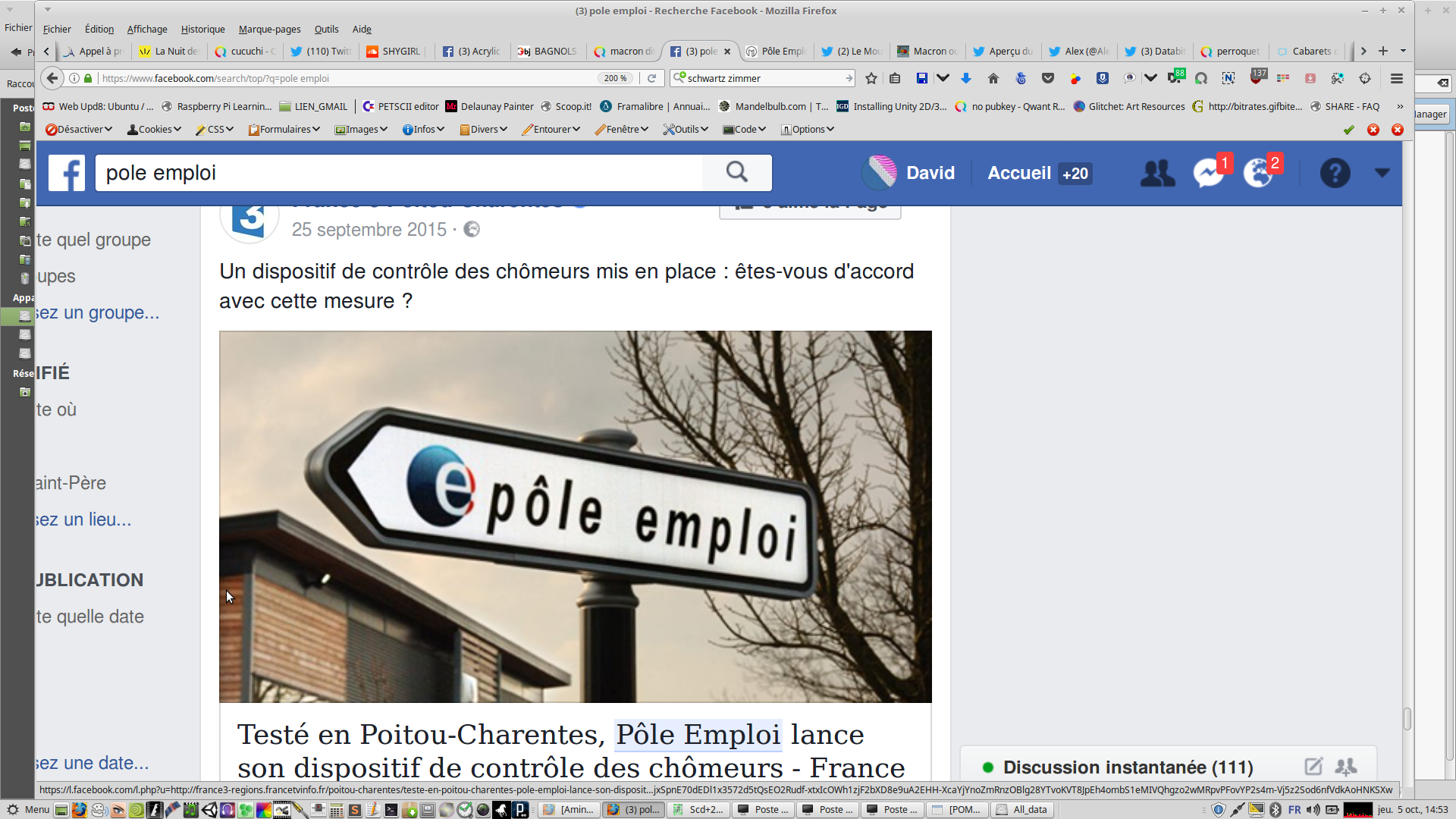Screen dimensions: 1456x819
Task: Go to Firefox home page icon
Action: pos(993,78)
